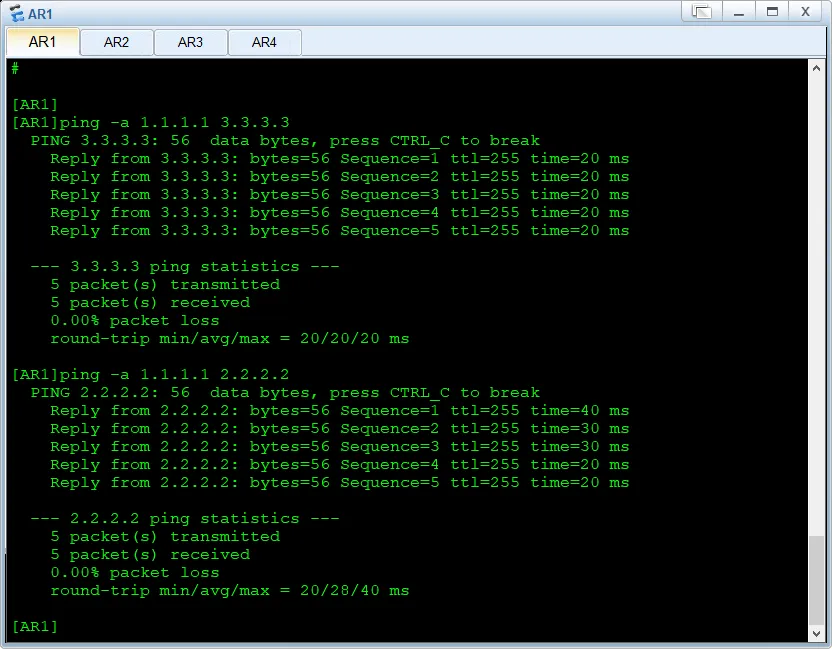
Task: Click the scrollbar up arrow
Action: click(816, 68)
